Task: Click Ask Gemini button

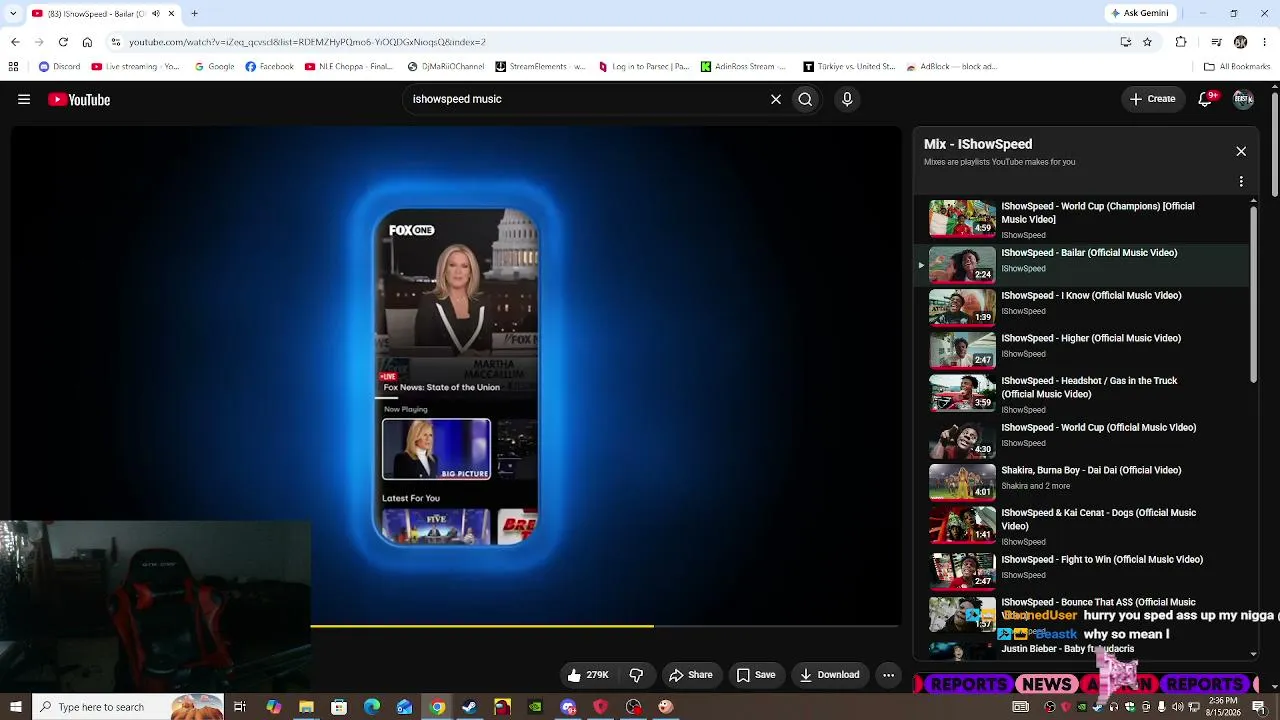Action: 1140,13
